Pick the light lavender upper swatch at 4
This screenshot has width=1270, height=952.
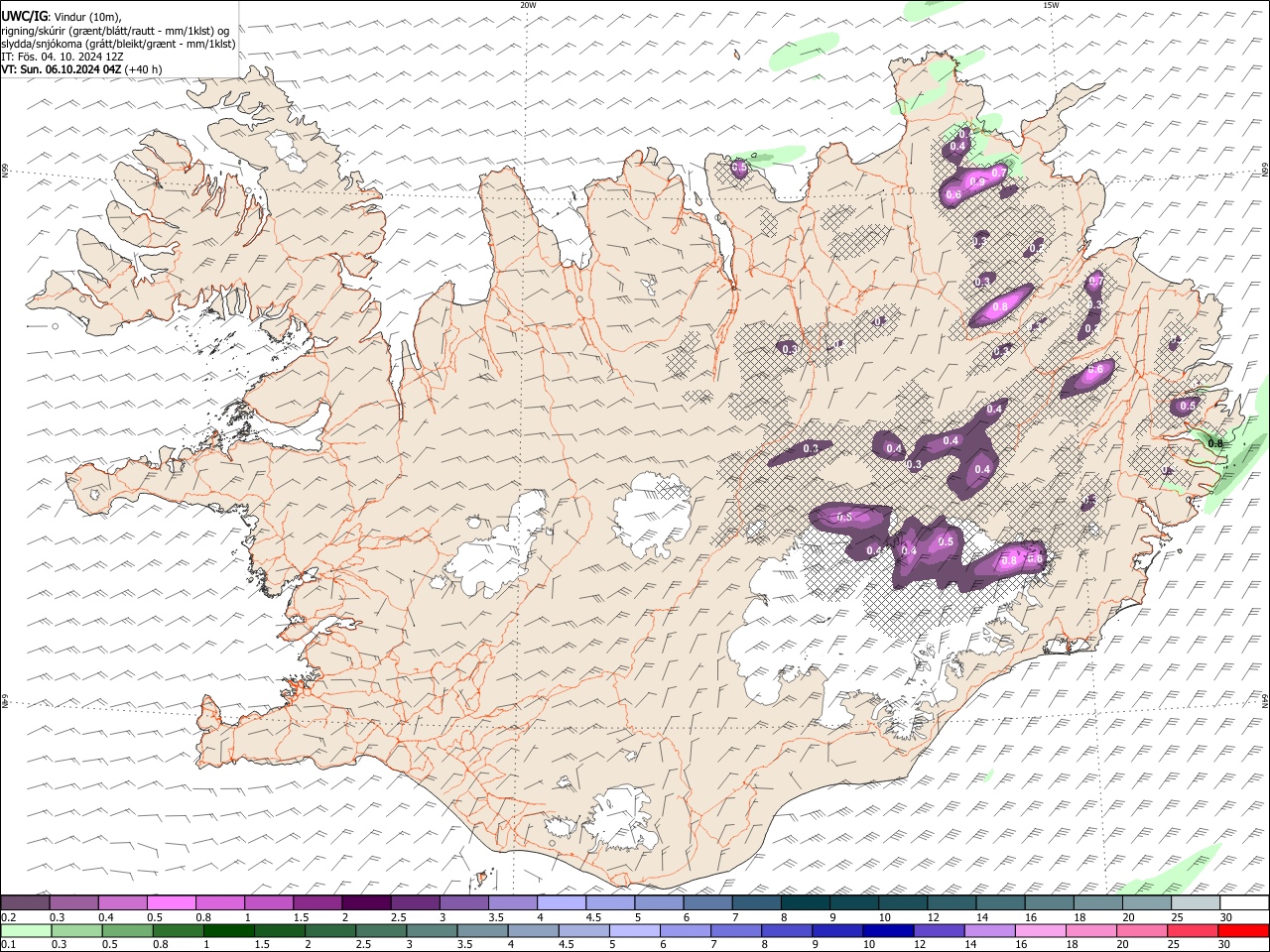561,902
